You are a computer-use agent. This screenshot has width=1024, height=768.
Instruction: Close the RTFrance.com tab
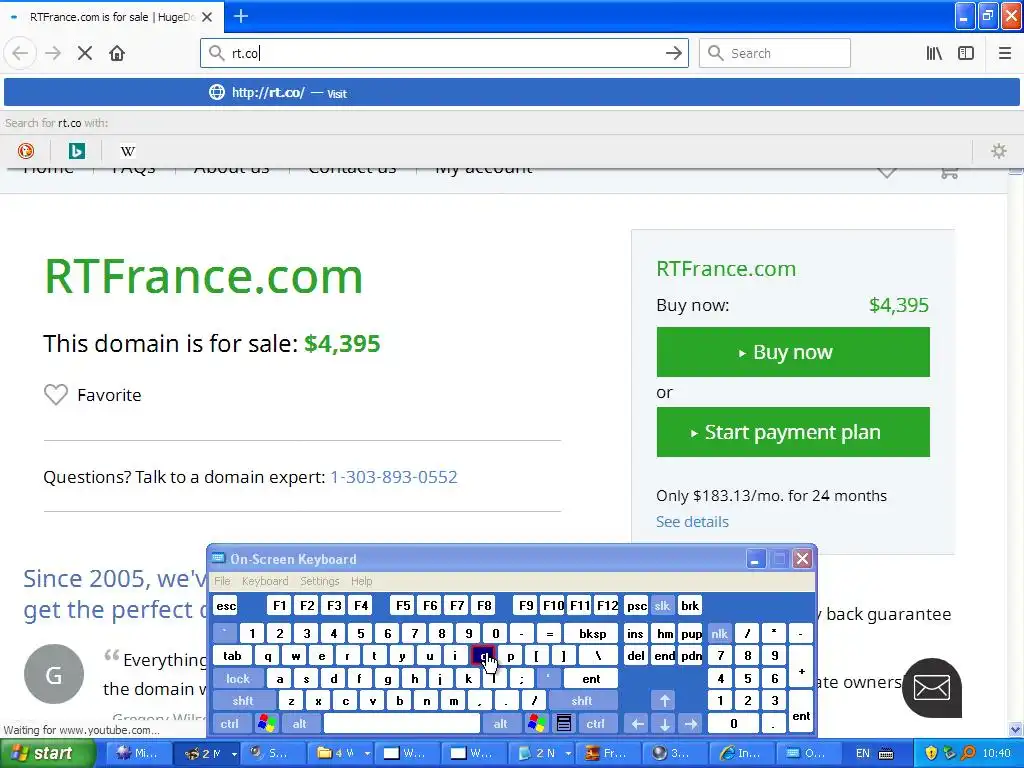(x=207, y=17)
